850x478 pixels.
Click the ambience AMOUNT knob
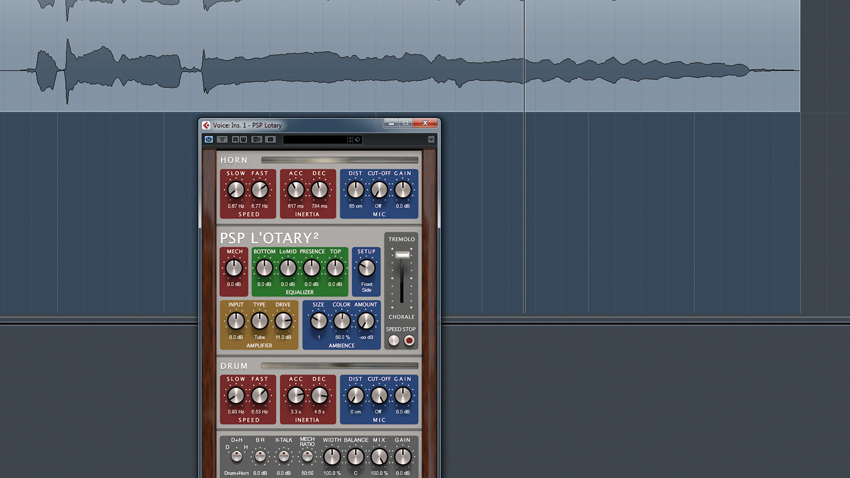coord(366,321)
